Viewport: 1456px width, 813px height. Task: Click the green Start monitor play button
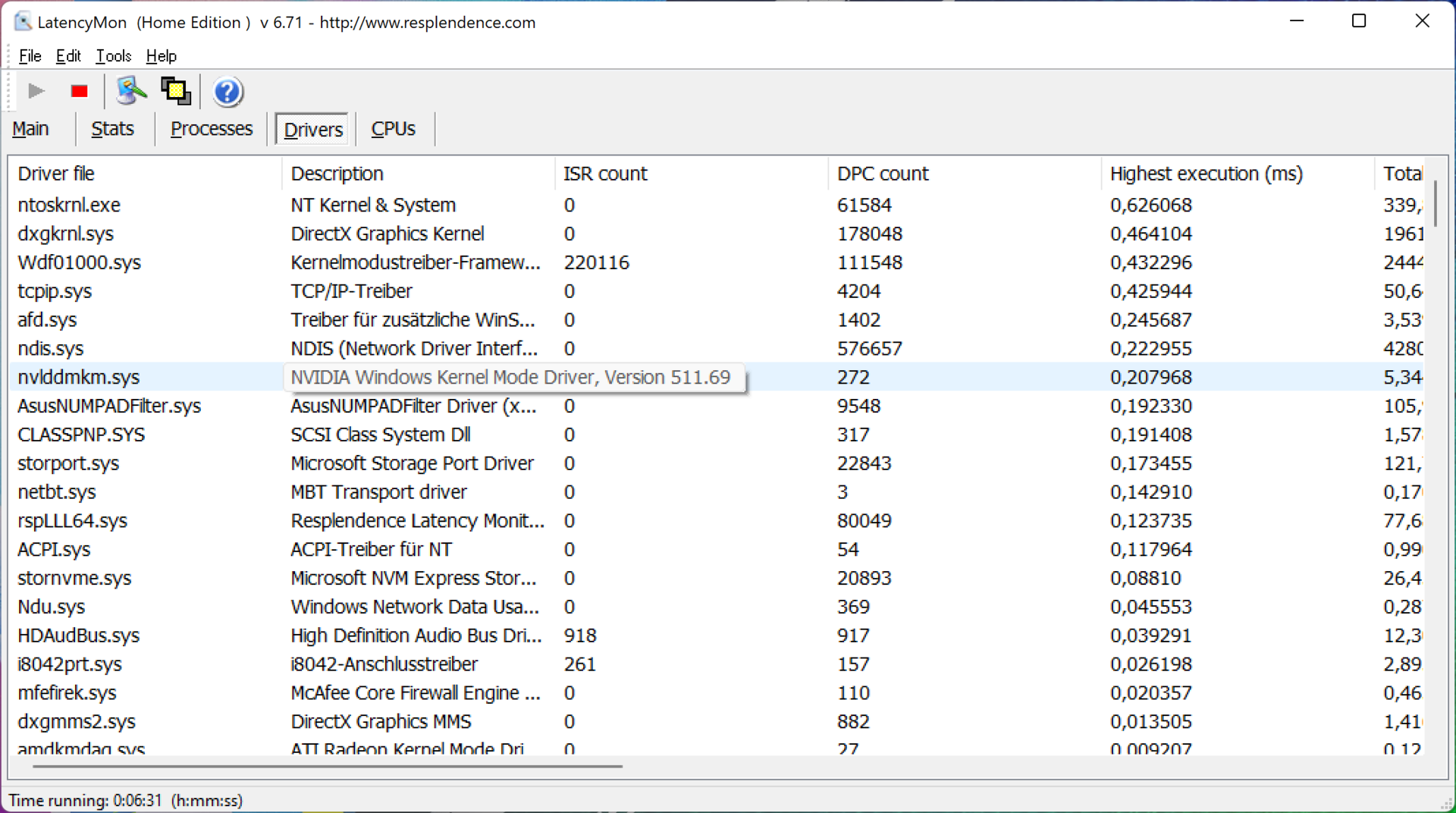coord(36,92)
